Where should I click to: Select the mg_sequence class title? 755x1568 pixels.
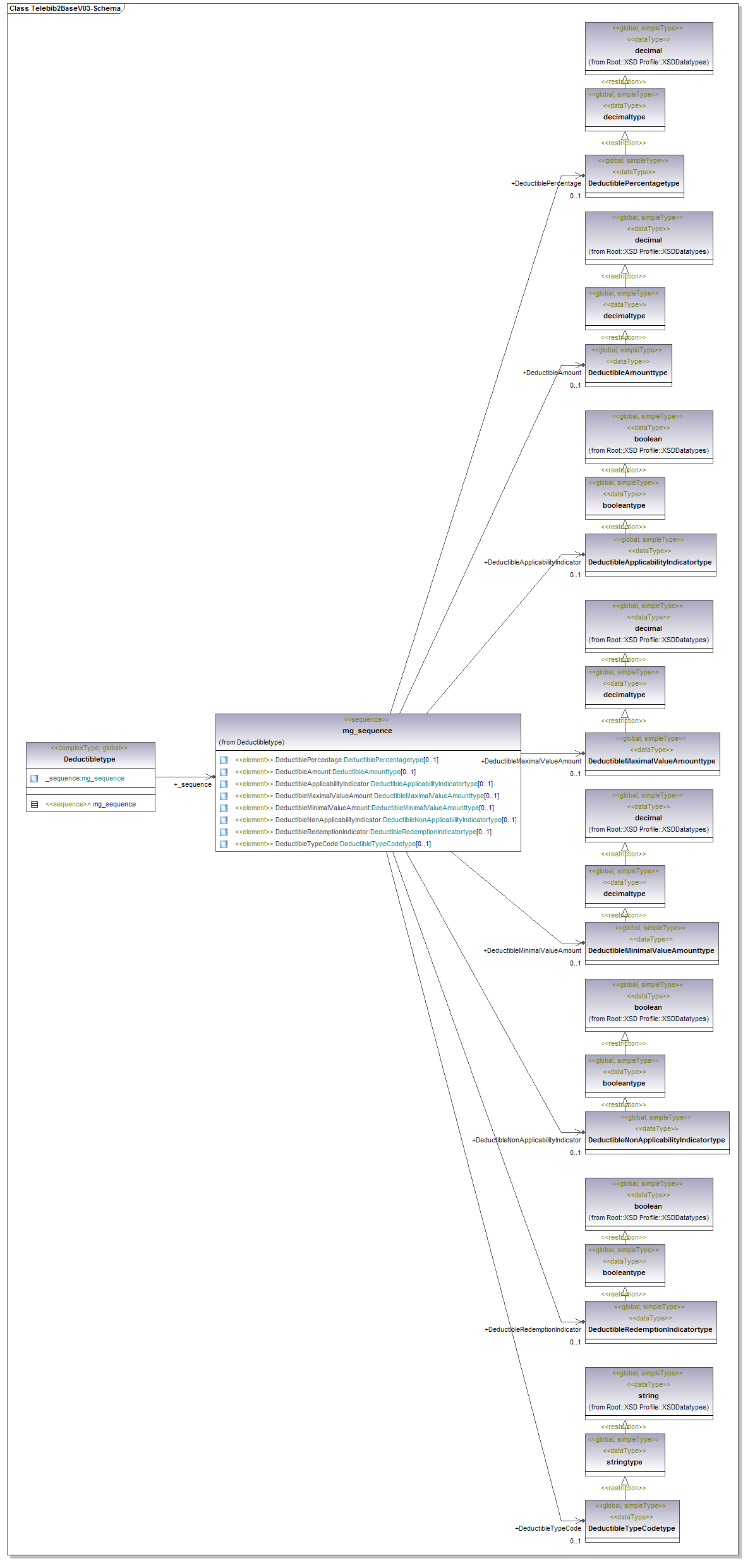coord(367,731)
